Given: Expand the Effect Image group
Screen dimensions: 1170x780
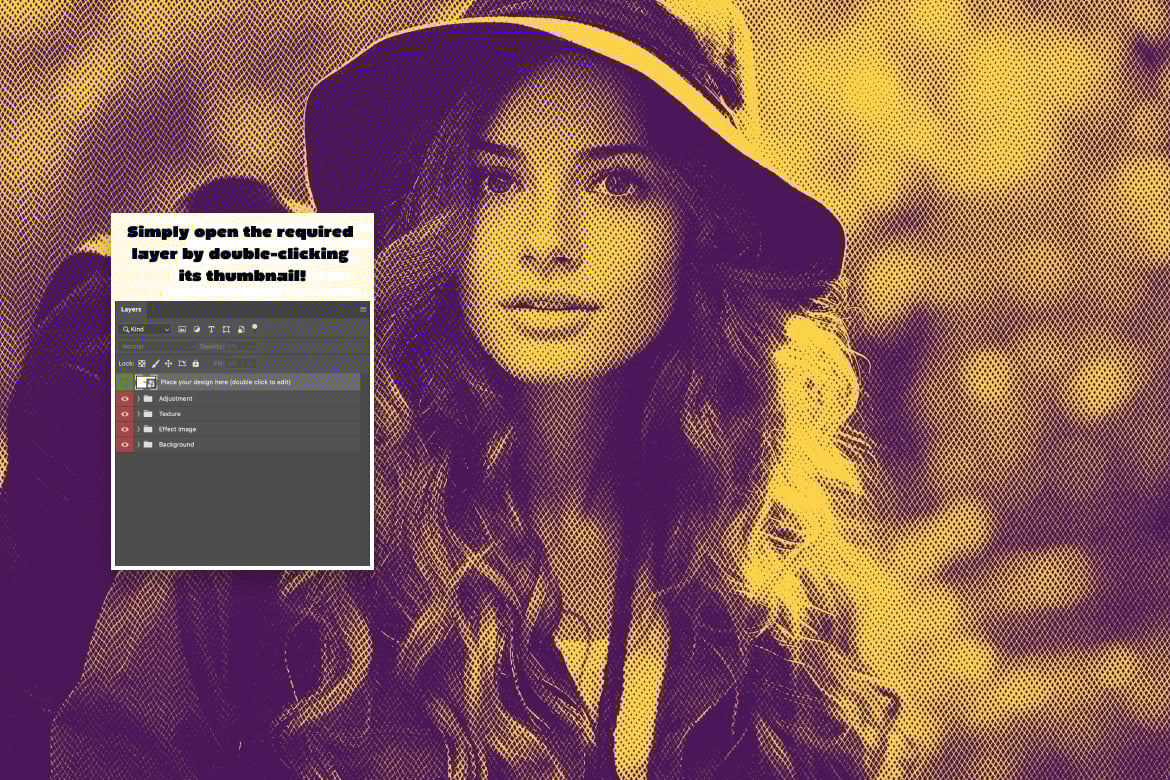Looking at the screenshot, I should click(x=138, y=429).
